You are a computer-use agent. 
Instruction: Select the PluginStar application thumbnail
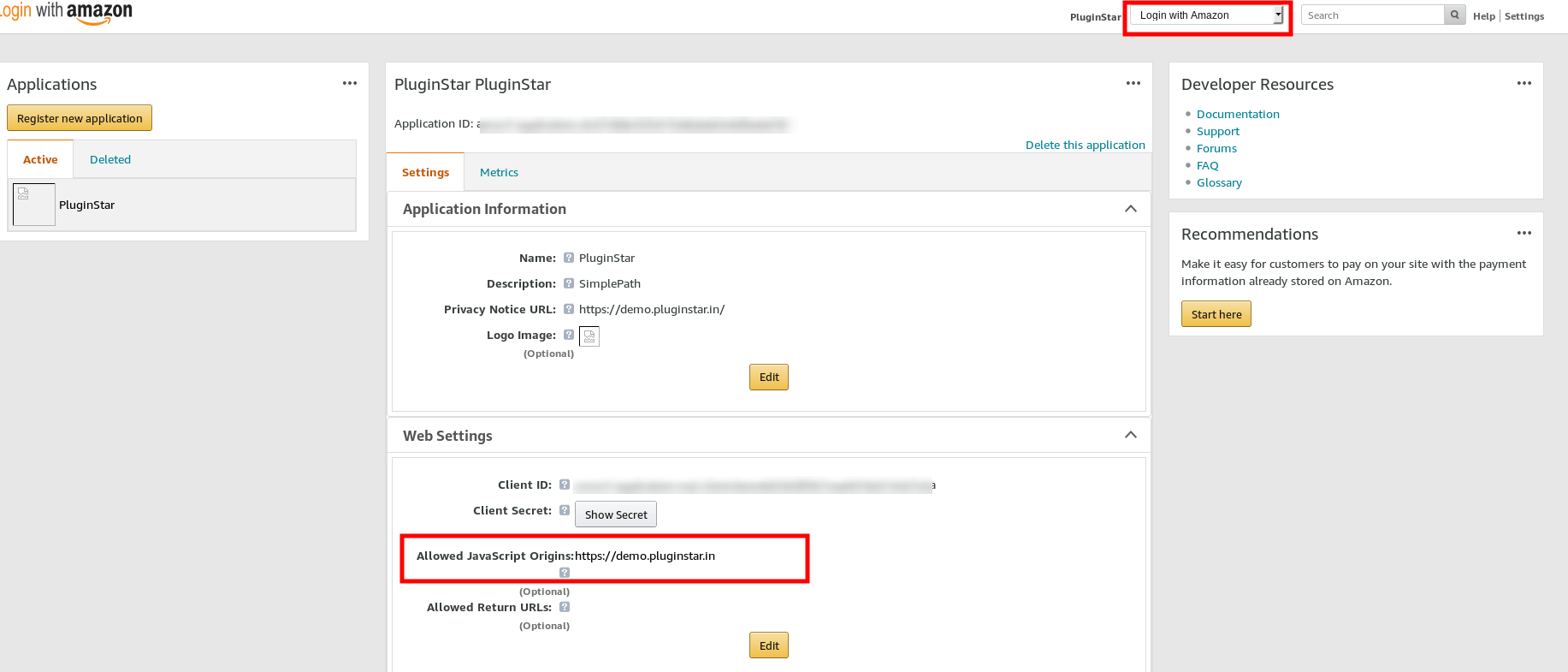coord(34,205)
